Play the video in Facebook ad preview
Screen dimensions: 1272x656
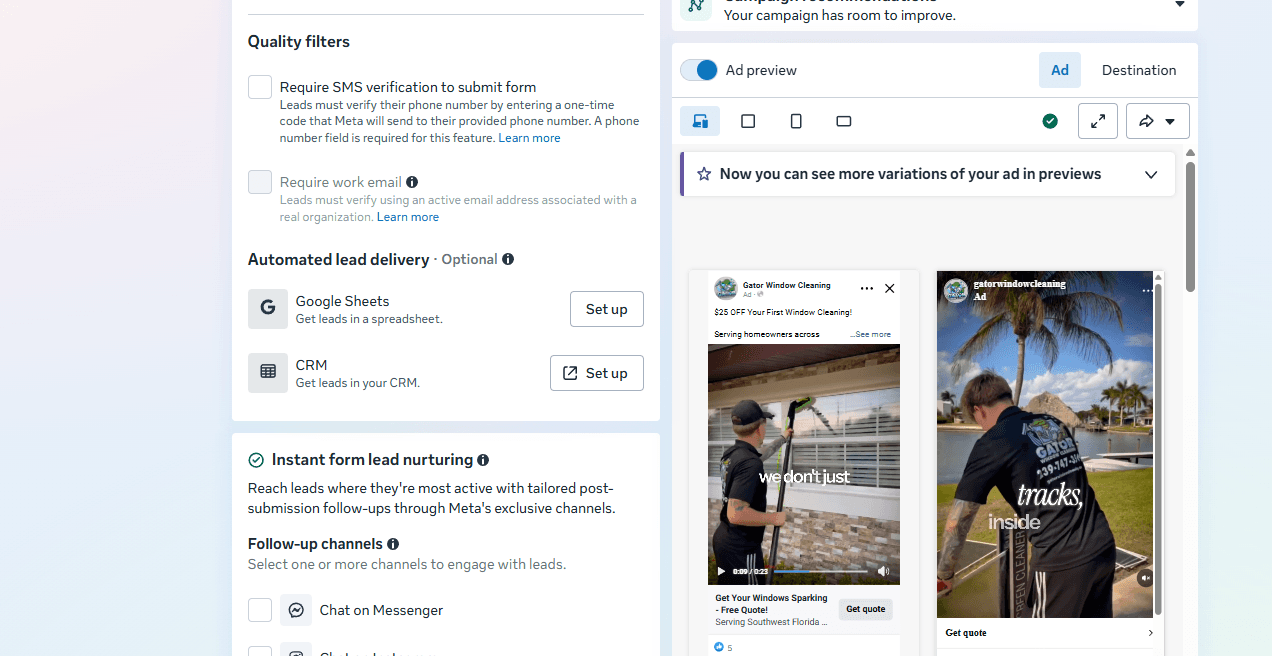(721, 572)
